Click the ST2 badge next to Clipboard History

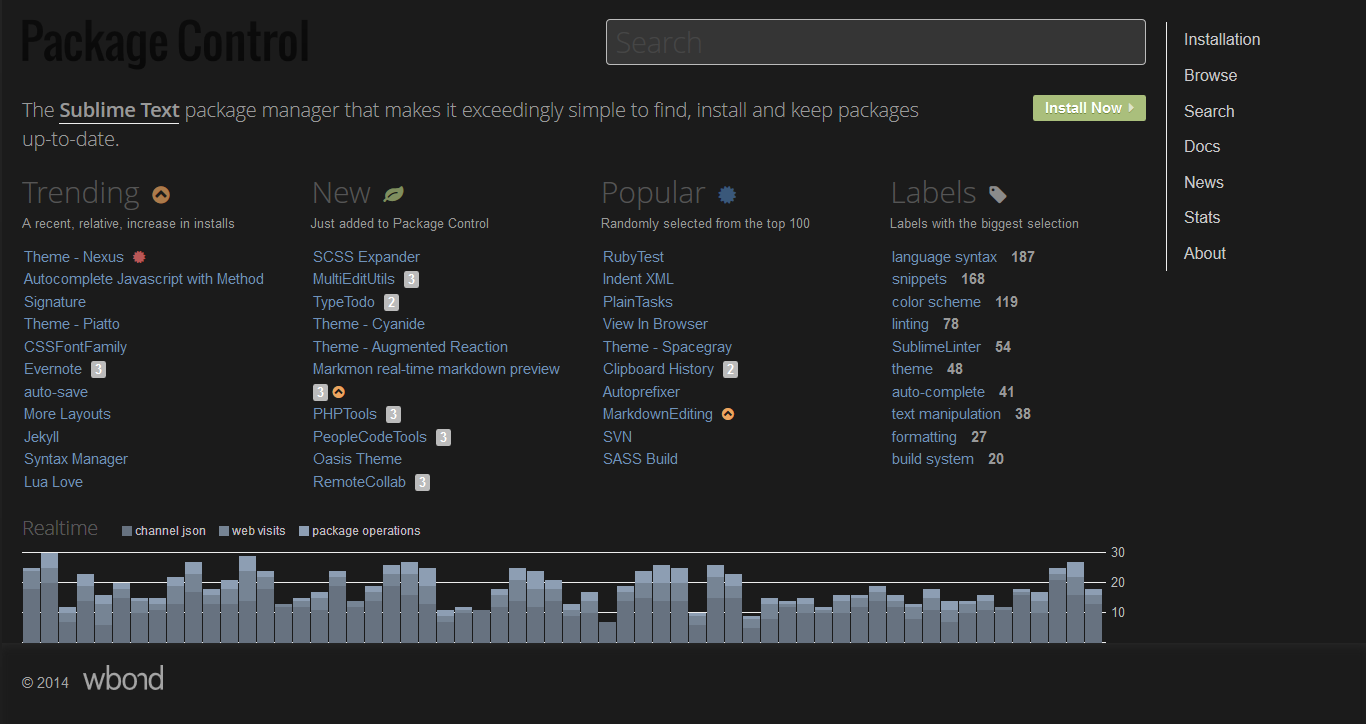[x=730, y=369]
